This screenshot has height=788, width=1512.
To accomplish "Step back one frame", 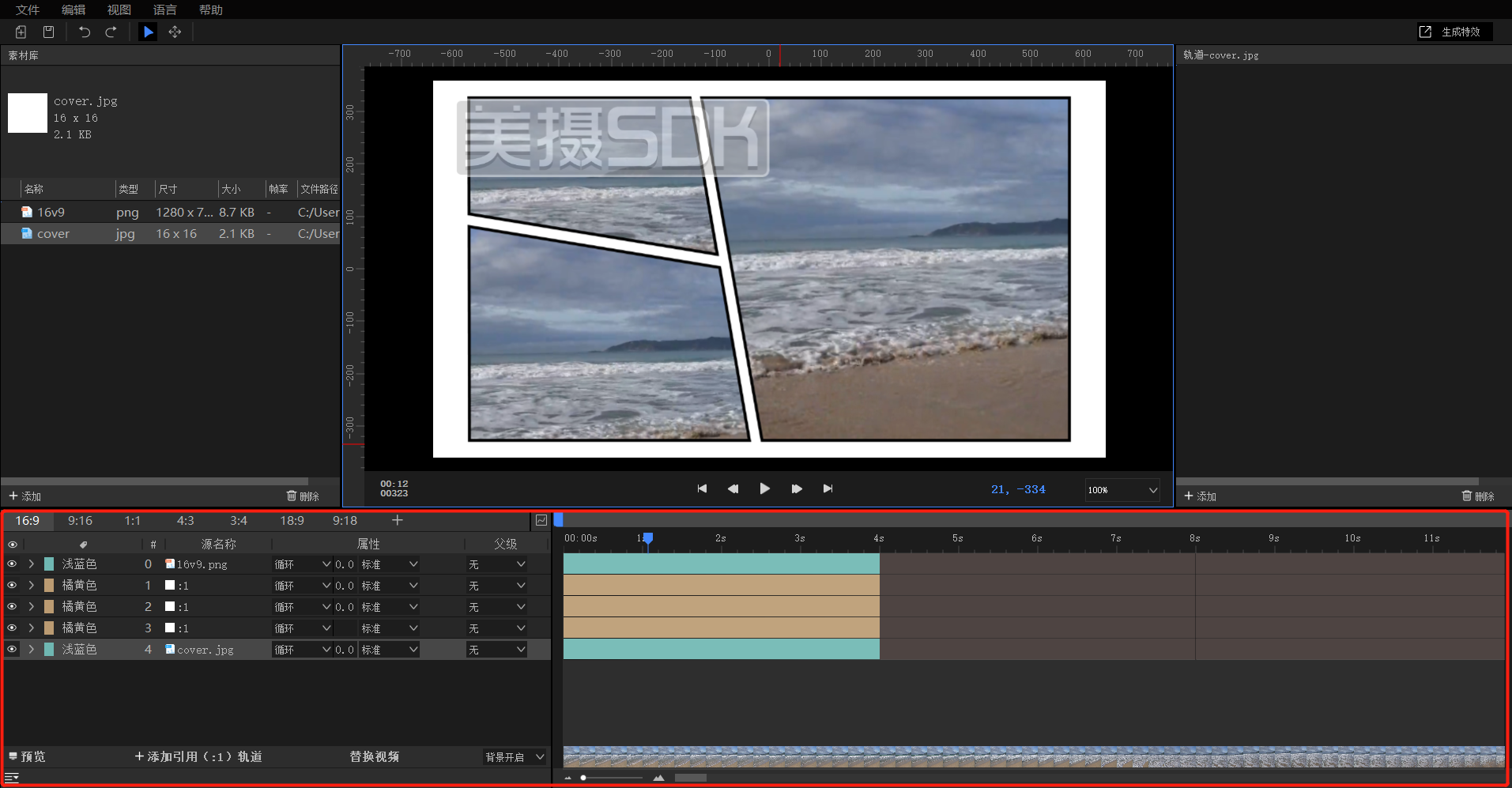I will [x=733, y=488].
